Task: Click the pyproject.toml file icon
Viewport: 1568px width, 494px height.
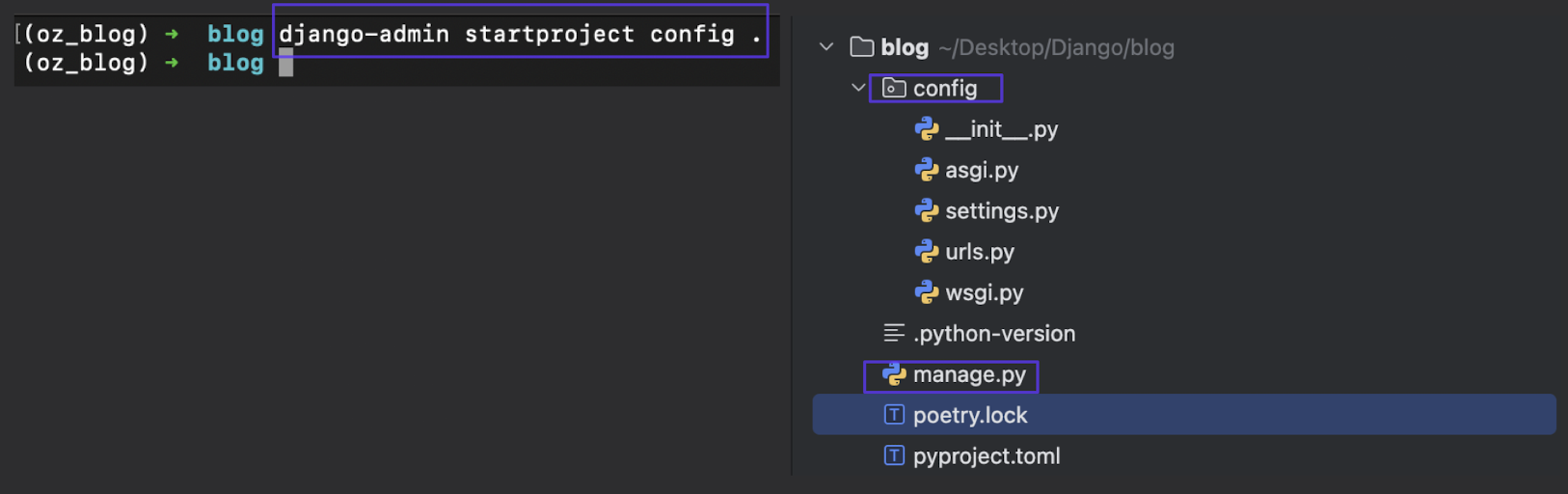Action: tap(895, 455)
